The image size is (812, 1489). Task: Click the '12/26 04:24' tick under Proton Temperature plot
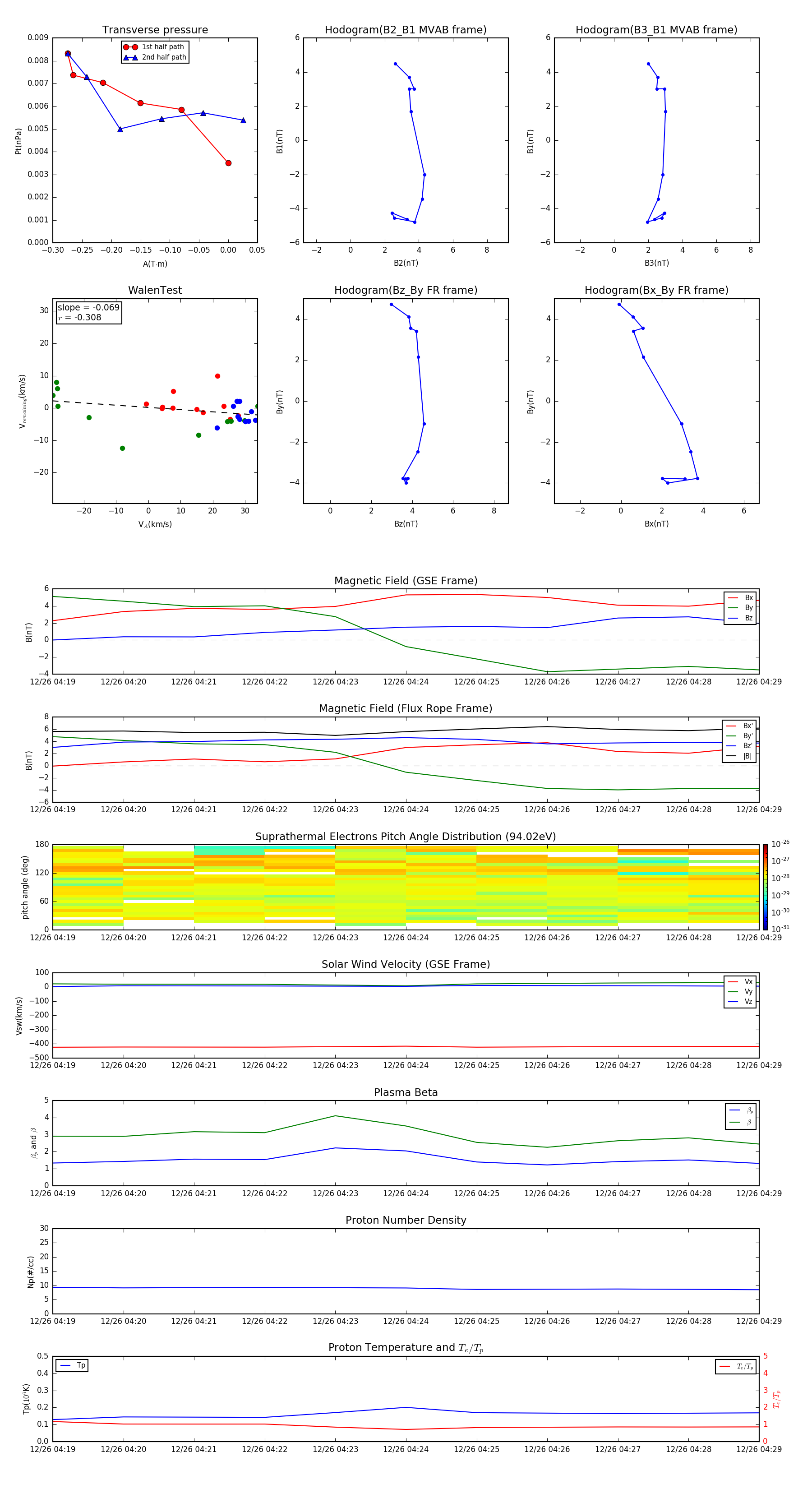click(x=406, y=1449)
